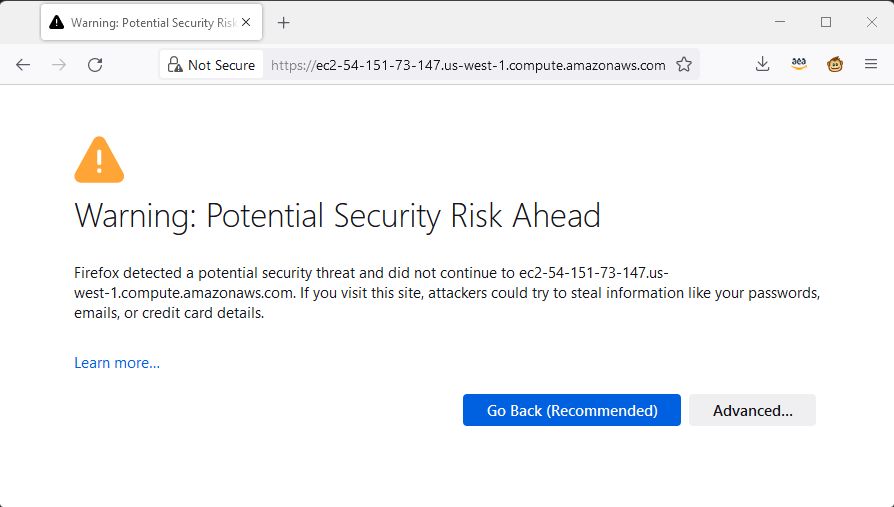Go back to the previous page
The height and width of the screenshot is (507, 894).
pos(23,65)
